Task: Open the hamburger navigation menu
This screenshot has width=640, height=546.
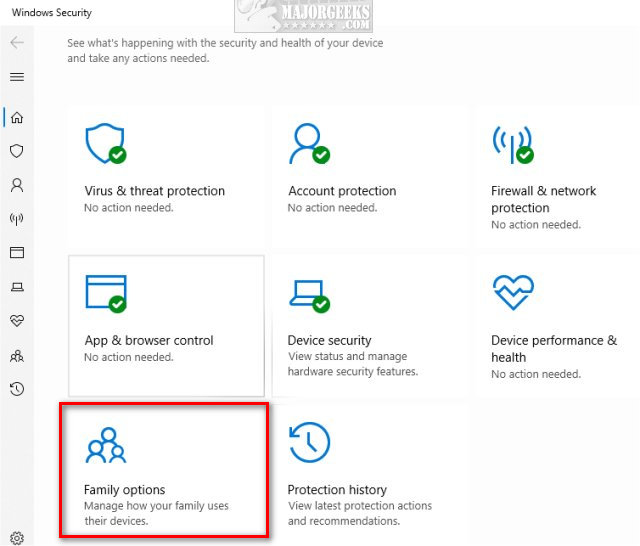Action: click(x=17, y=77)
